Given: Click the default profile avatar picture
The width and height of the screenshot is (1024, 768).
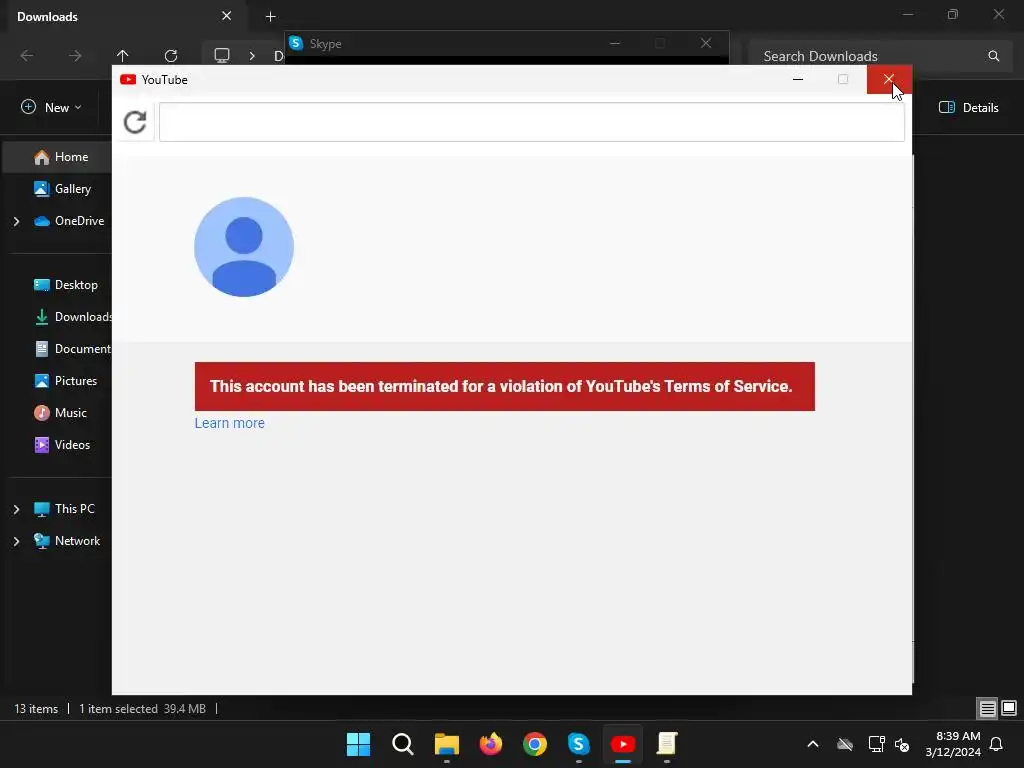Looking at the screenshot, I should tap(244, 247).
